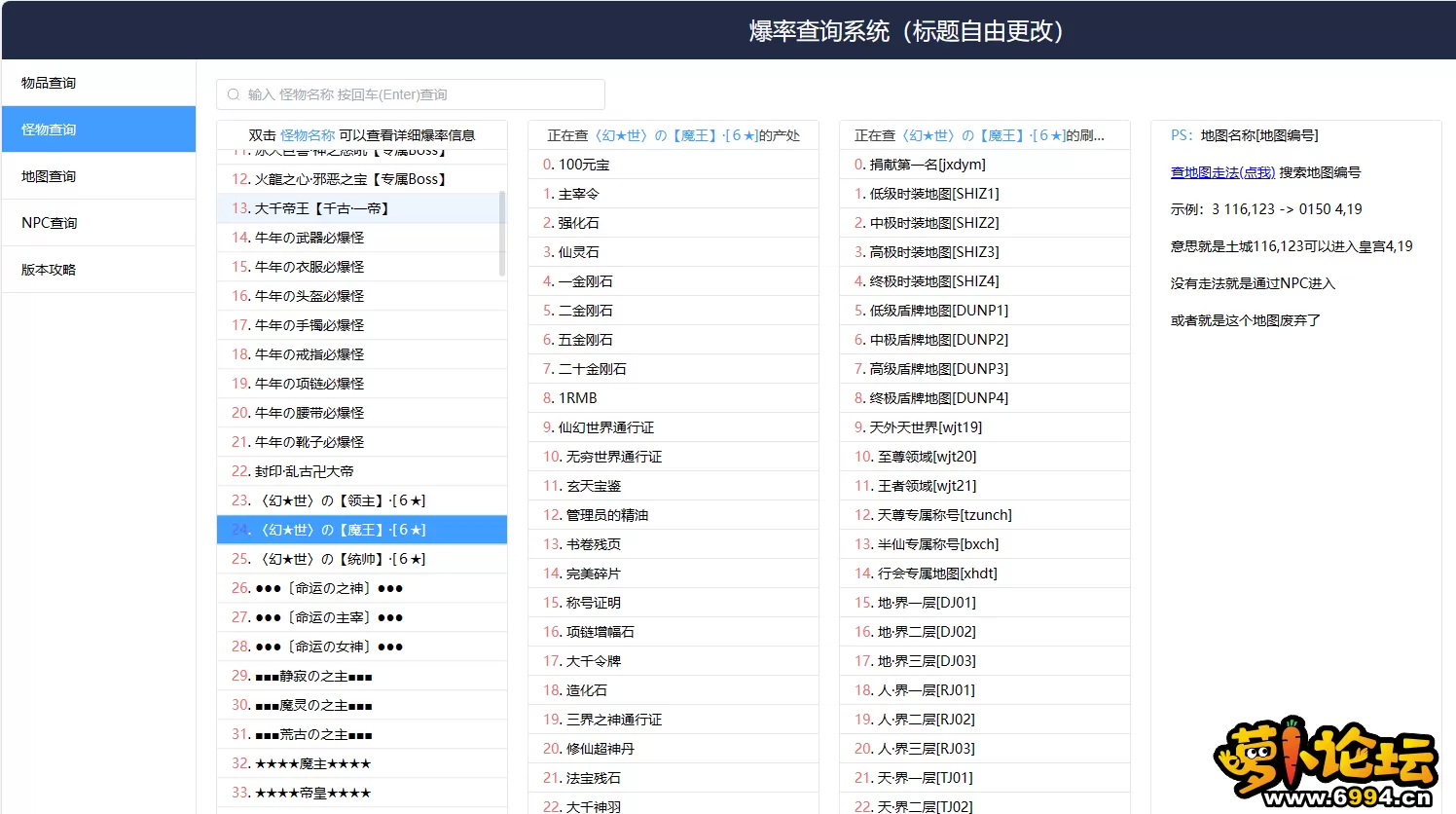Viewport: 1456px width, 814px height.
Task: Select 15. 牛年の衣服必爆怪
Action: (362, 267)
